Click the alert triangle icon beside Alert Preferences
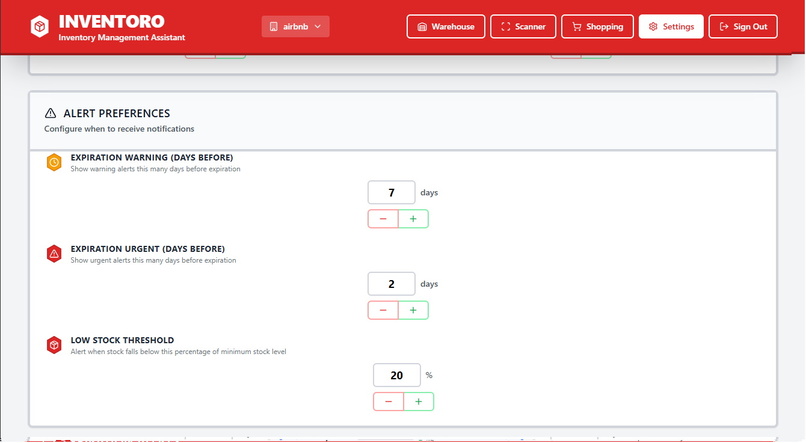The height and width of the screenshot is (443, 806). (50, 113)
